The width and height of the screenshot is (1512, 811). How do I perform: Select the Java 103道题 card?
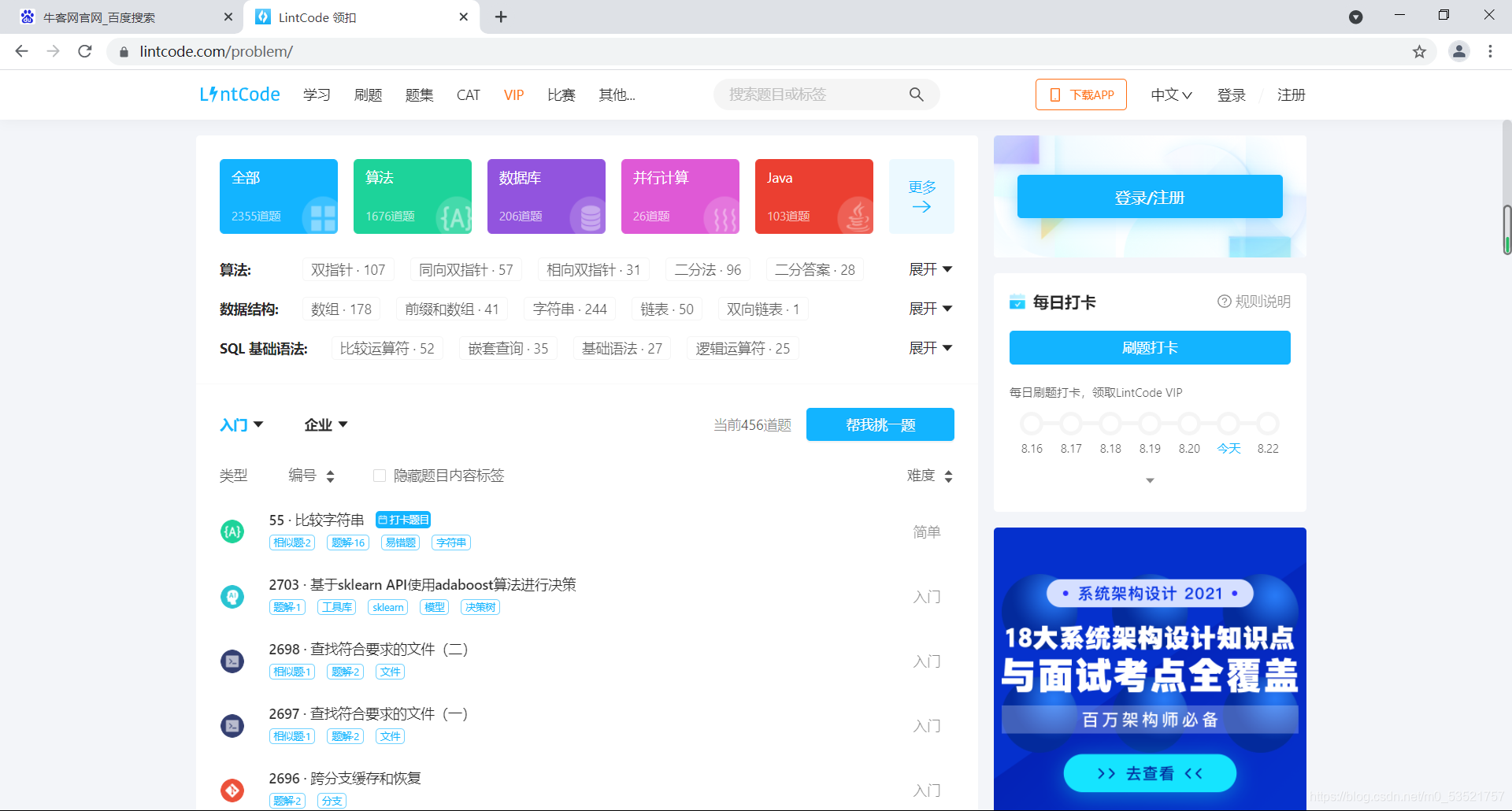[814, 197]
